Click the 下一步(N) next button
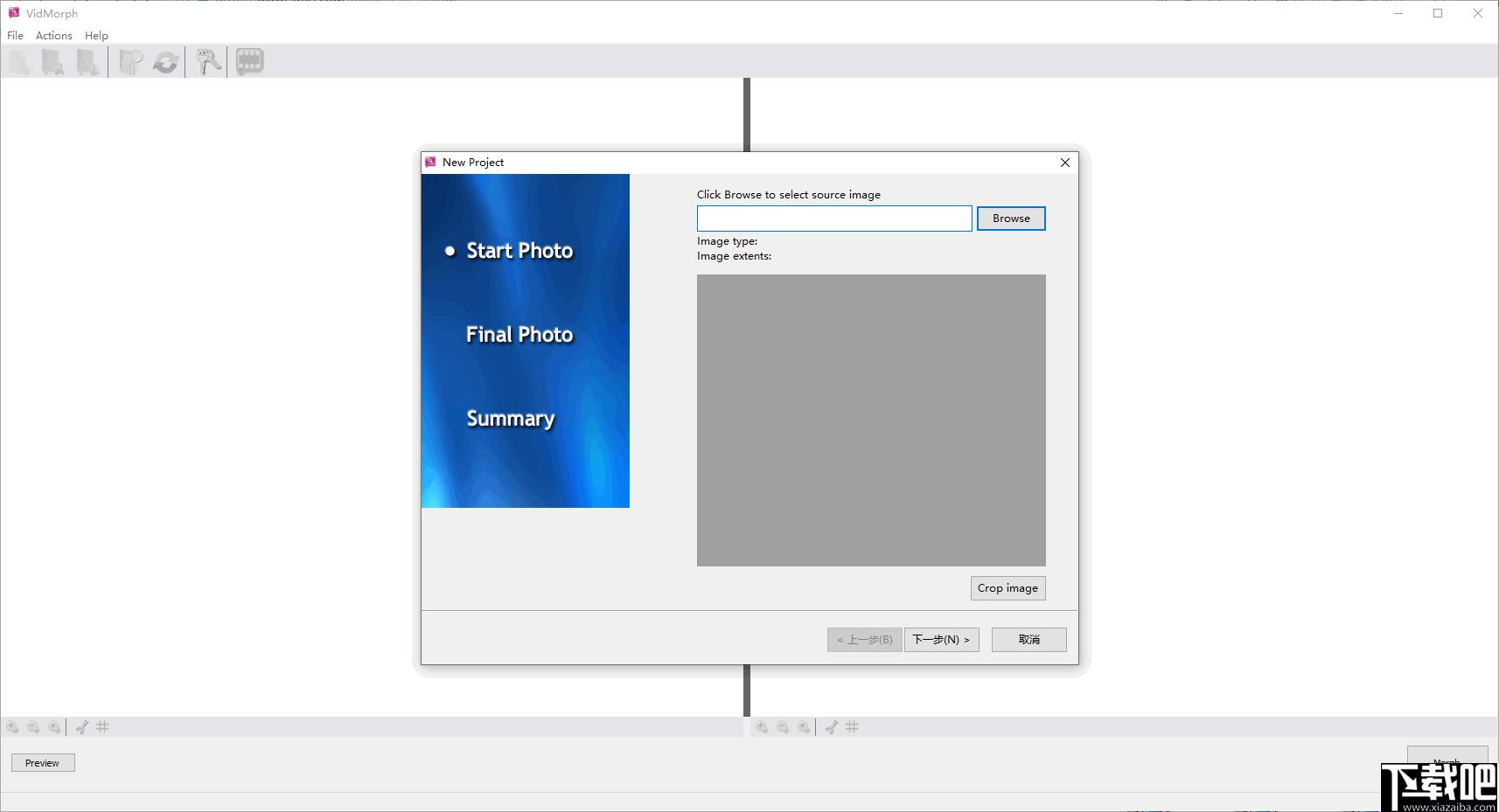Viewport: 1499px width, 812px height. pyautogui.click(x=941, y=640)
